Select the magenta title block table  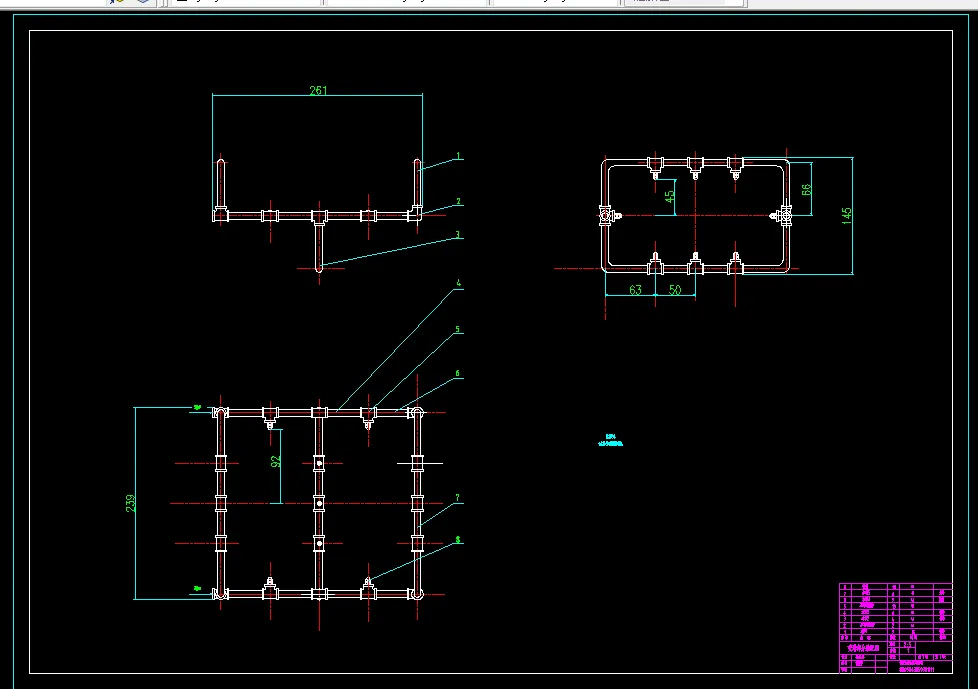click(x=896, y=628)
